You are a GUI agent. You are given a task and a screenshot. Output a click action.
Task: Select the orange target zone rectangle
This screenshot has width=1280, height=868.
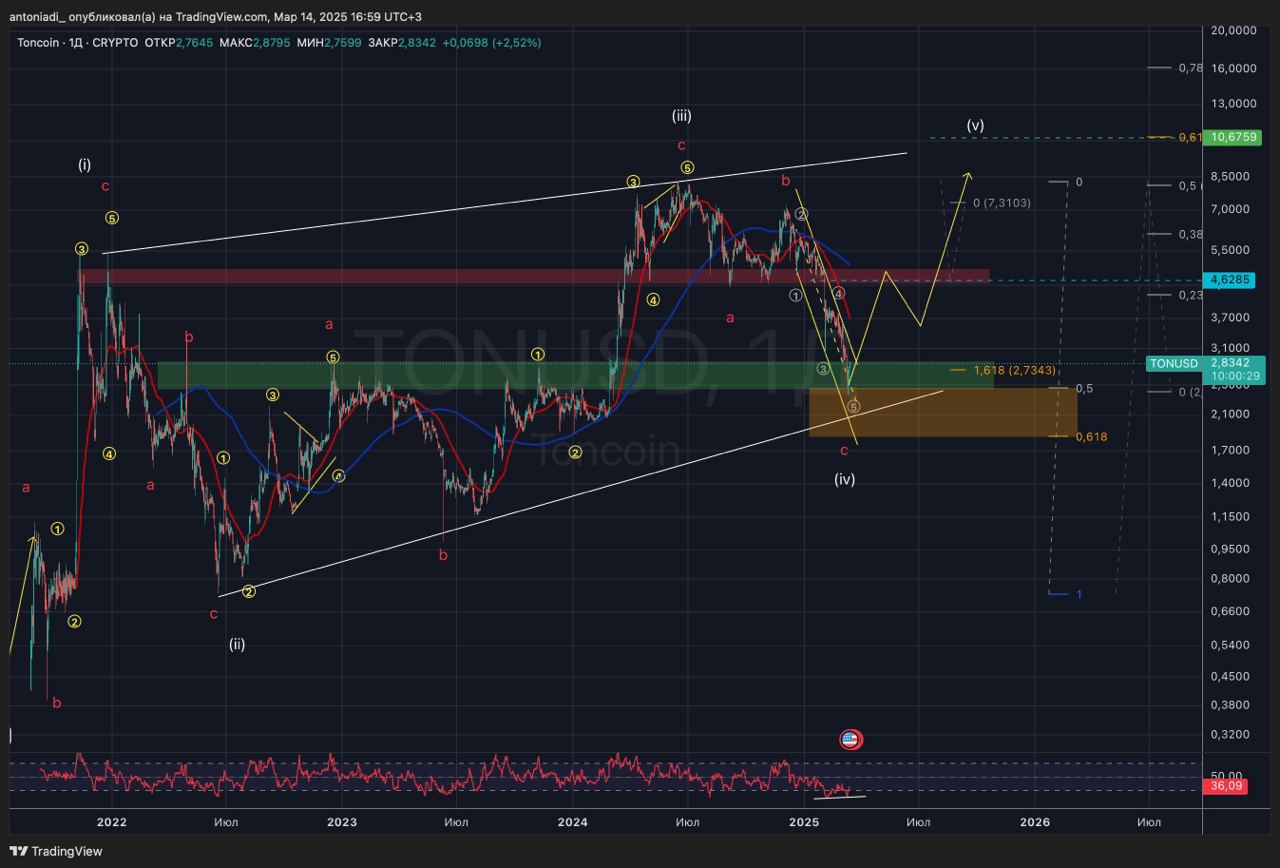tap(943, 413)
